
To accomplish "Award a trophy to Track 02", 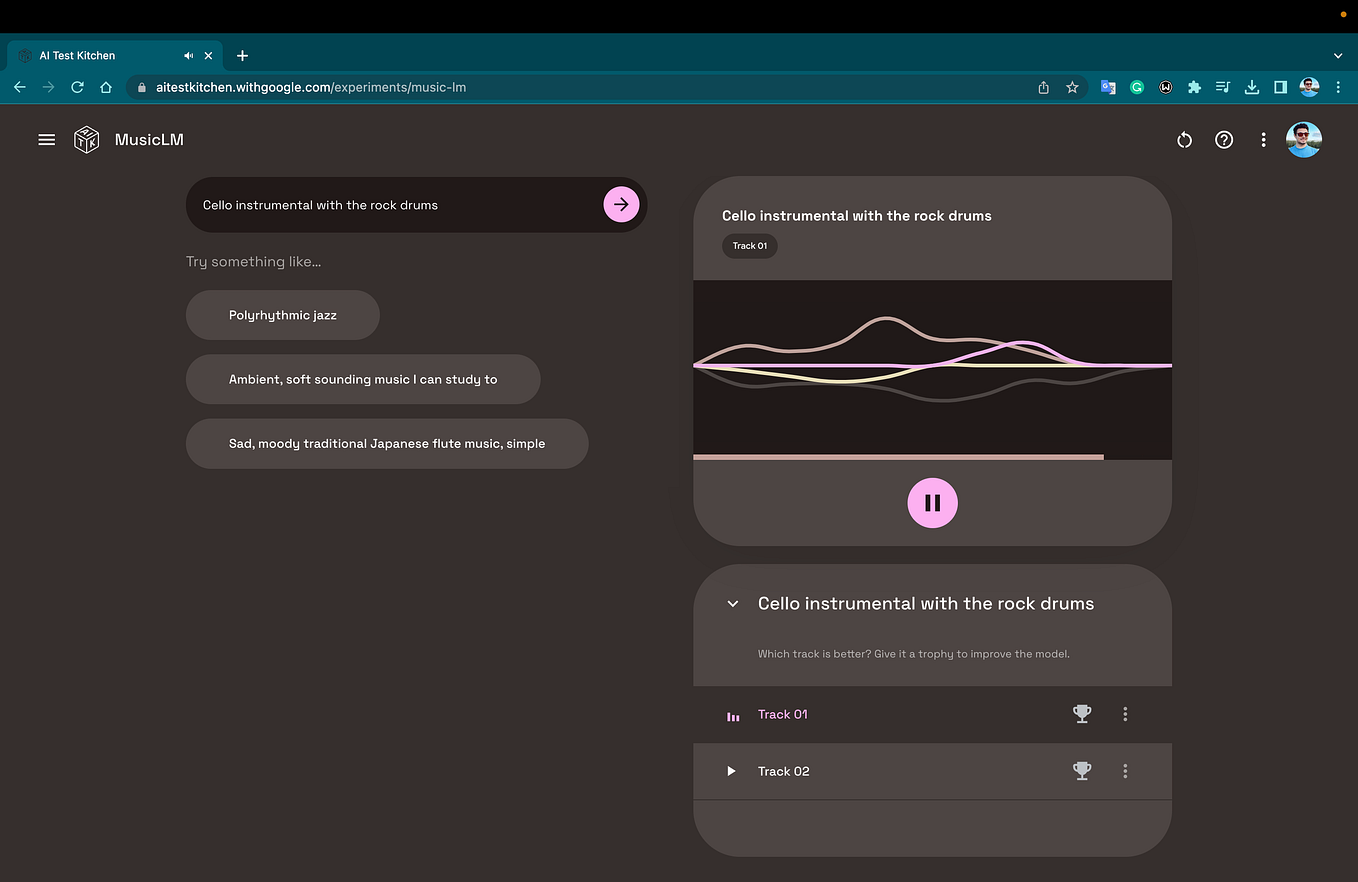I will pos(1081,771).
